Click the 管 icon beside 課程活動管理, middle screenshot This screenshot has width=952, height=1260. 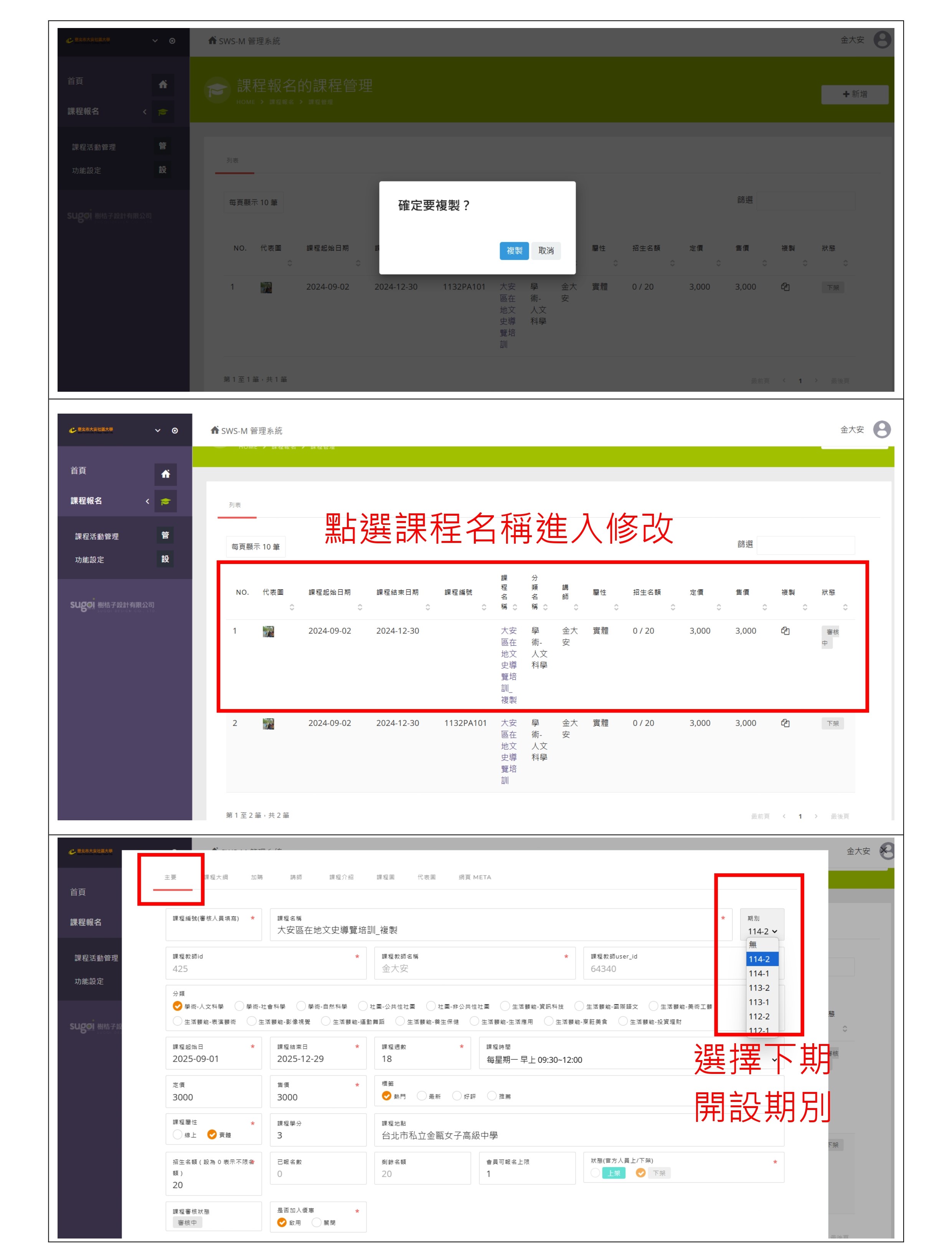click(165, 535)
